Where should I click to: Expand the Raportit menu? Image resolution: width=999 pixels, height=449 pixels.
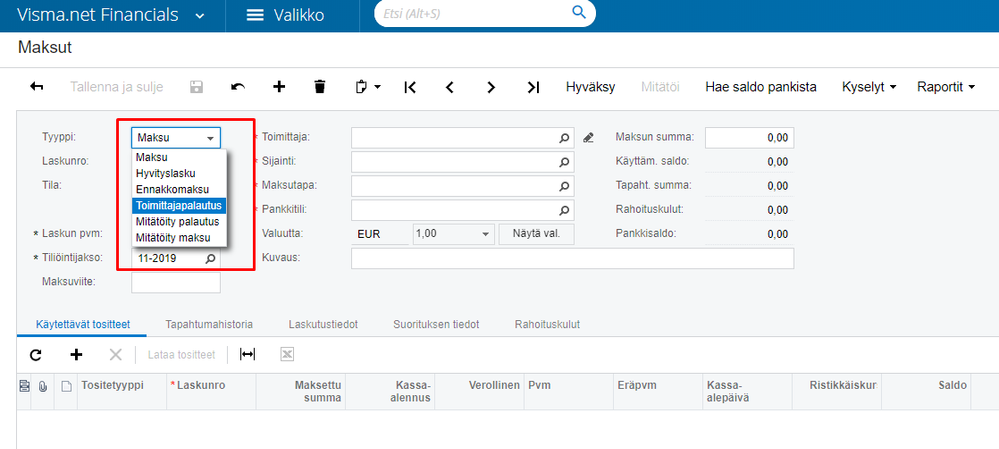(x=945, y=87)
